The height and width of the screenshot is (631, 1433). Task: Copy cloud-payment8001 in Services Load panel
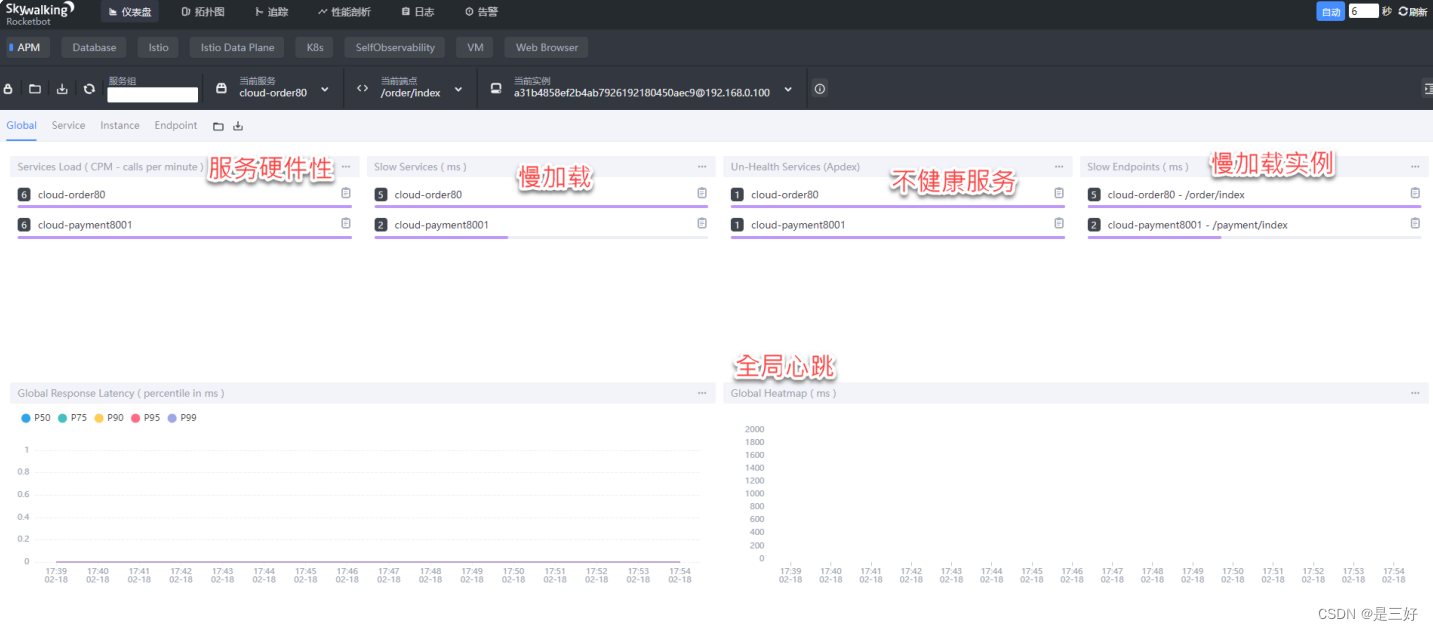[x=345, y=223]
